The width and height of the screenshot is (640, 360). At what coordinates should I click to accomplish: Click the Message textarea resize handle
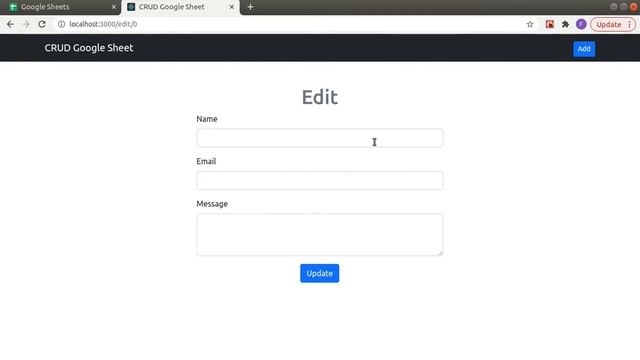(x=440, y=253)
